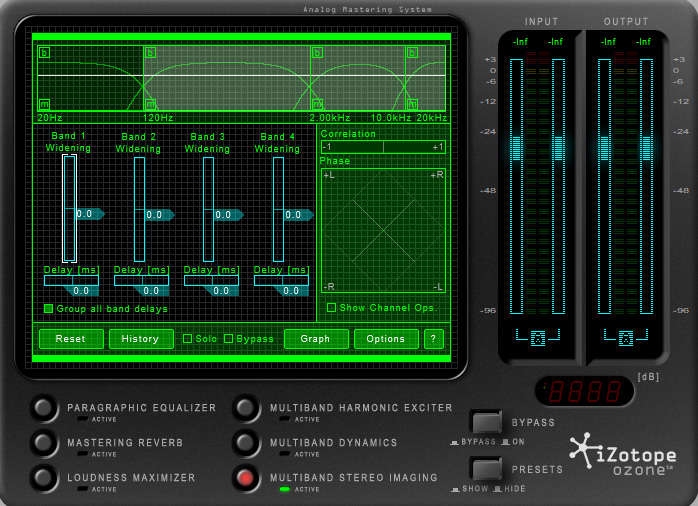Click the iZotope Ozone logo

pos(622,453)
